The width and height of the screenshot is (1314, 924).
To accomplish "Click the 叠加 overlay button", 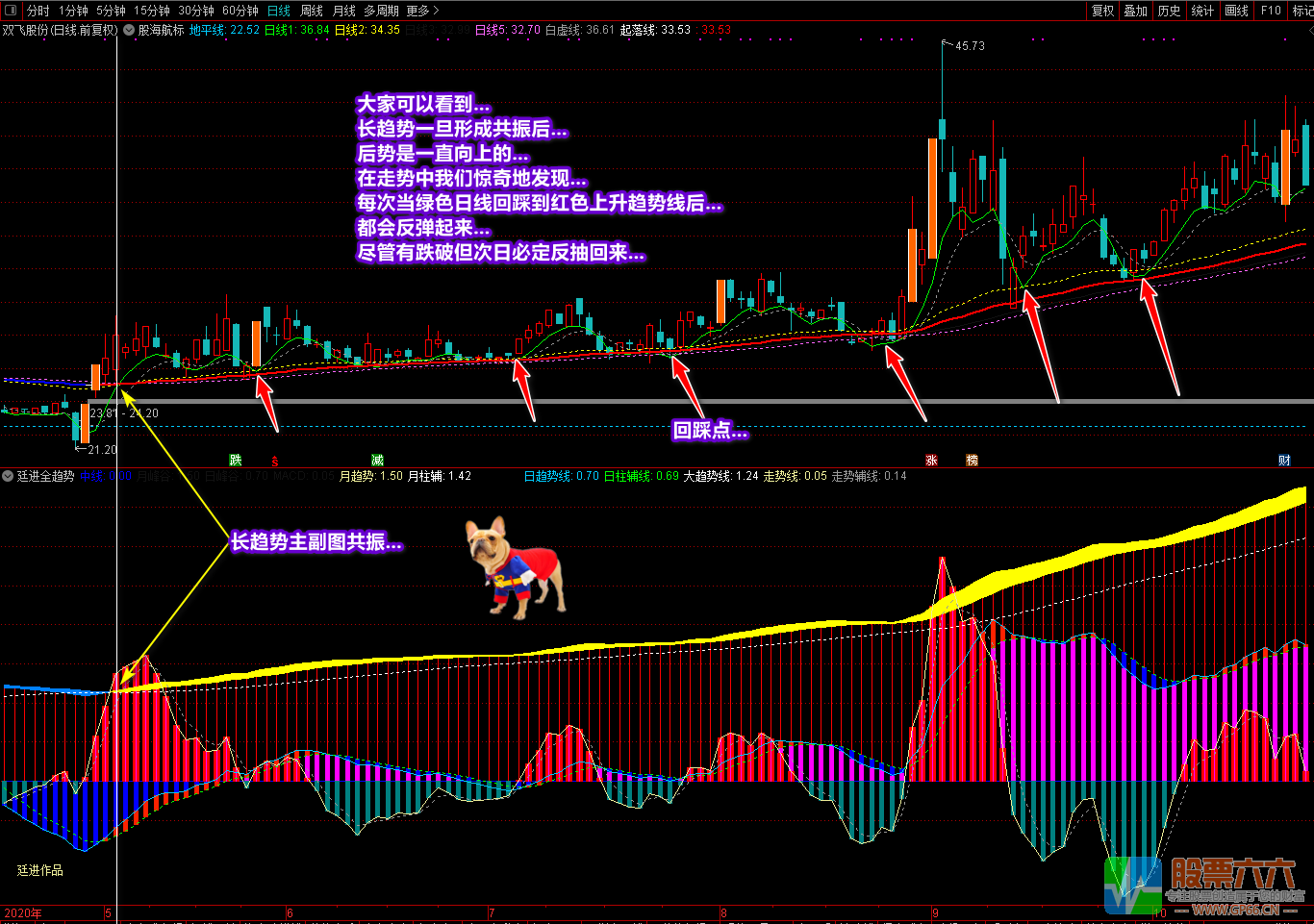I will tap(1136, 11).
